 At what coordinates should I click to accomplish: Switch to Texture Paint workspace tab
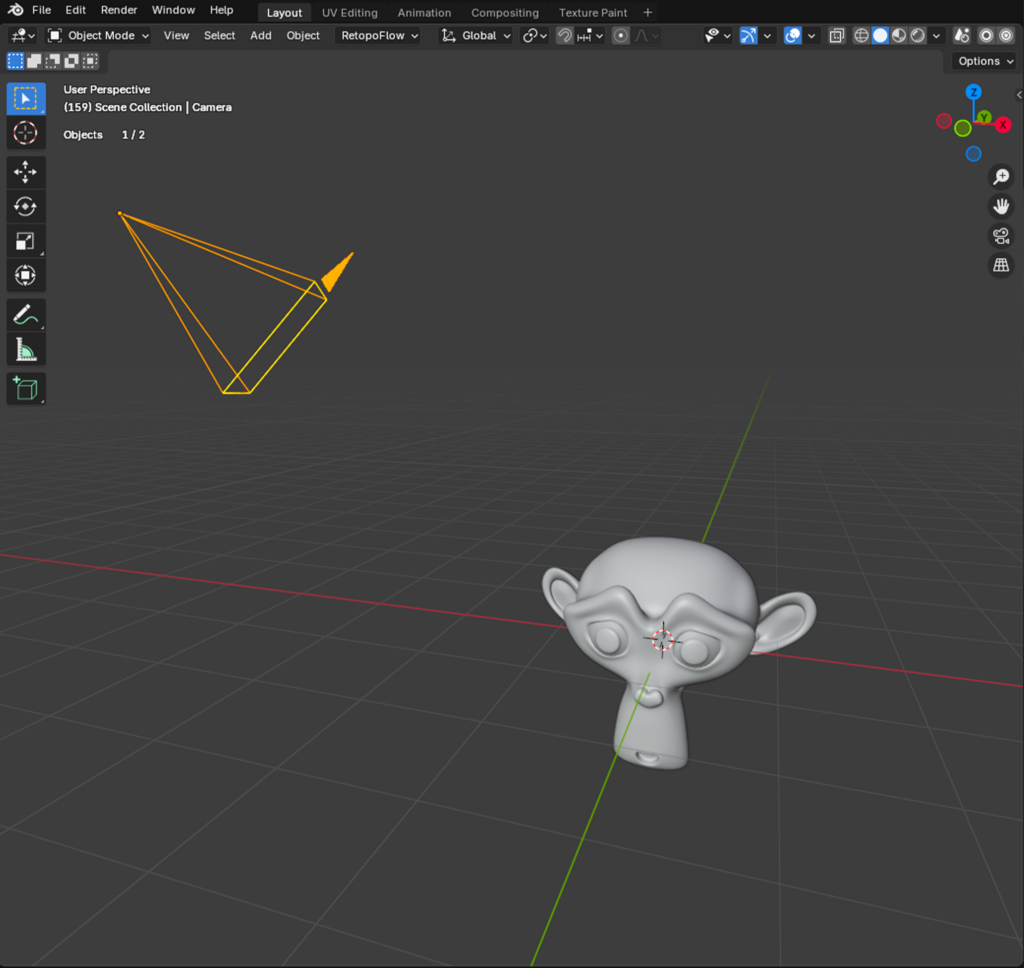coord(592,12)
